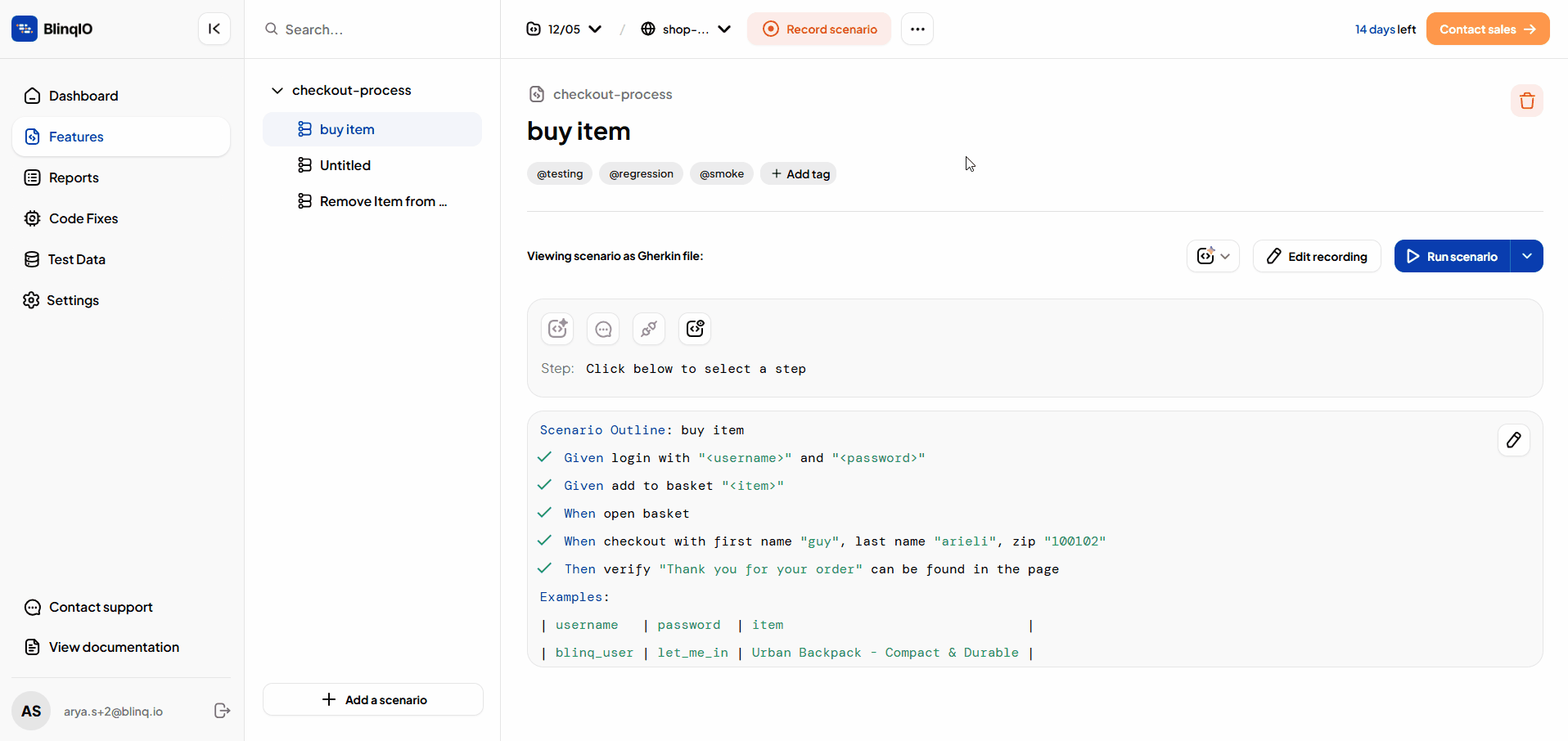Click Add a scenario button

(373, 699)
